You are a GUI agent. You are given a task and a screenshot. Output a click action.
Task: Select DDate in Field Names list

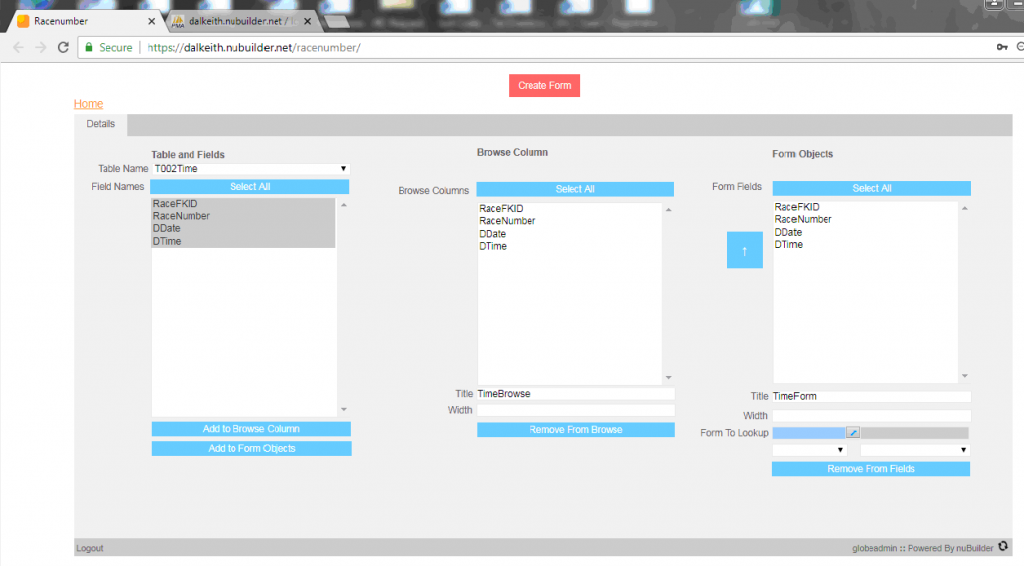point(243,228)
